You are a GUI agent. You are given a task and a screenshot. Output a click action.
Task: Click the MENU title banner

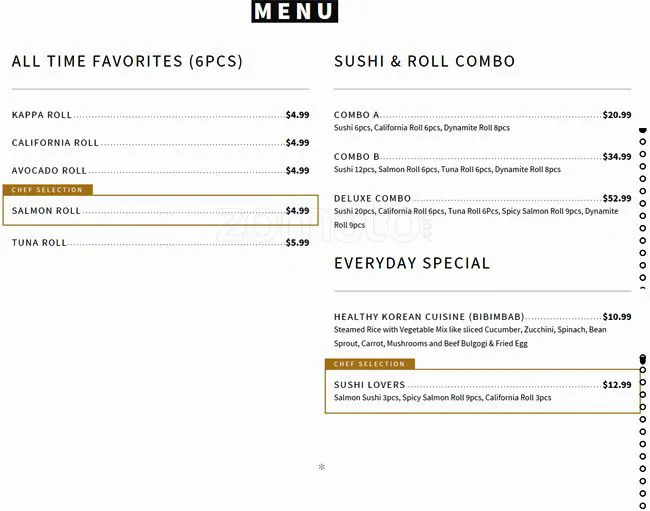coord(295,12)
